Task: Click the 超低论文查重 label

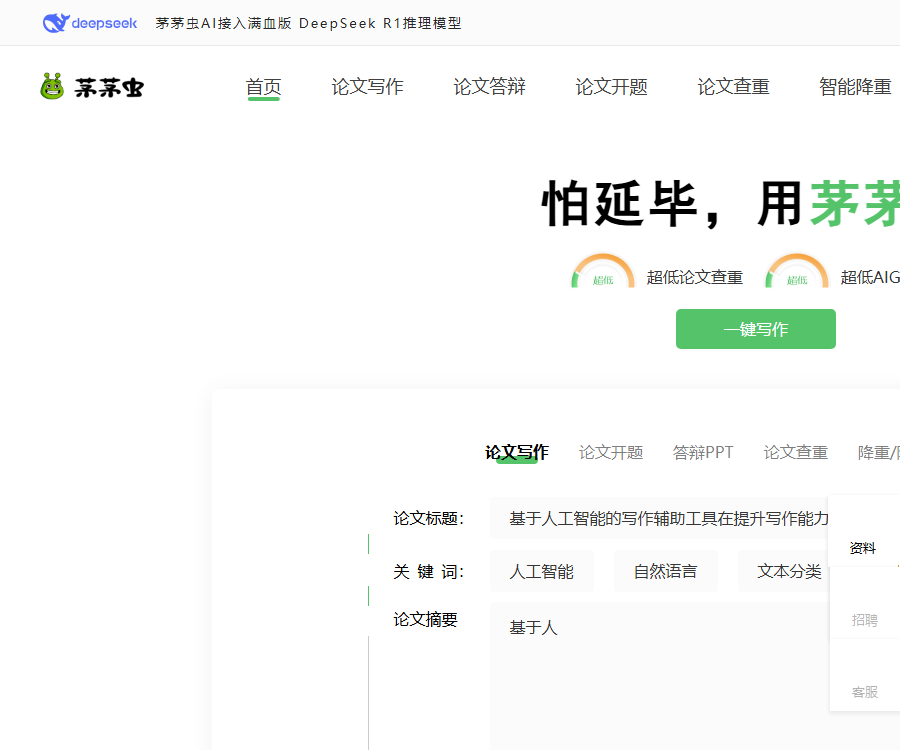Action: (x=695, y=277)
